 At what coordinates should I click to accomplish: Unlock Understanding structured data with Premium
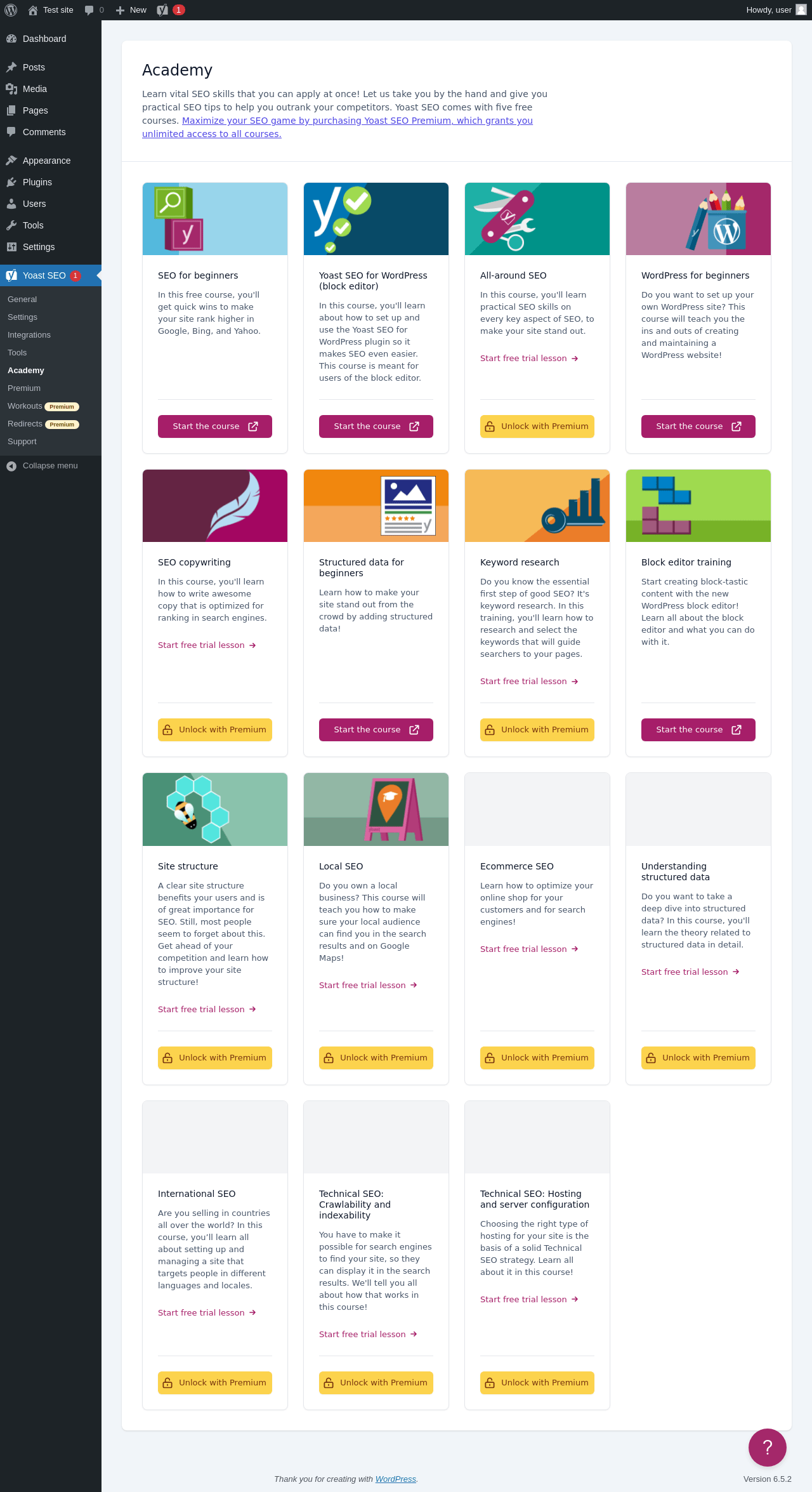click(698, 1058)
